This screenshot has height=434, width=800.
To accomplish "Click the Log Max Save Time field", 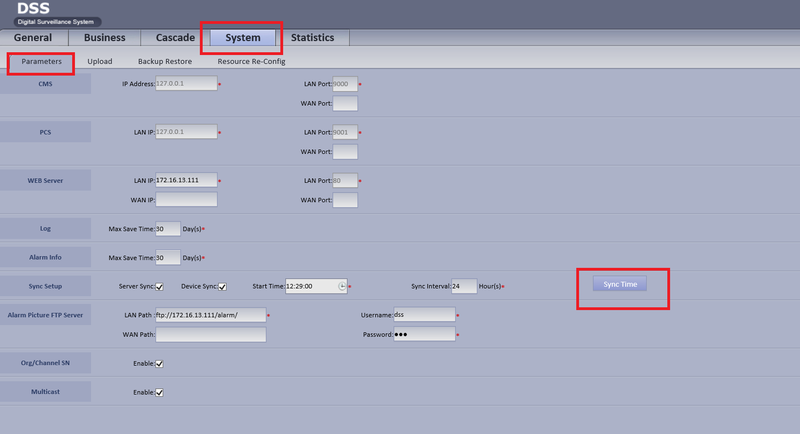I will (168, 229).
